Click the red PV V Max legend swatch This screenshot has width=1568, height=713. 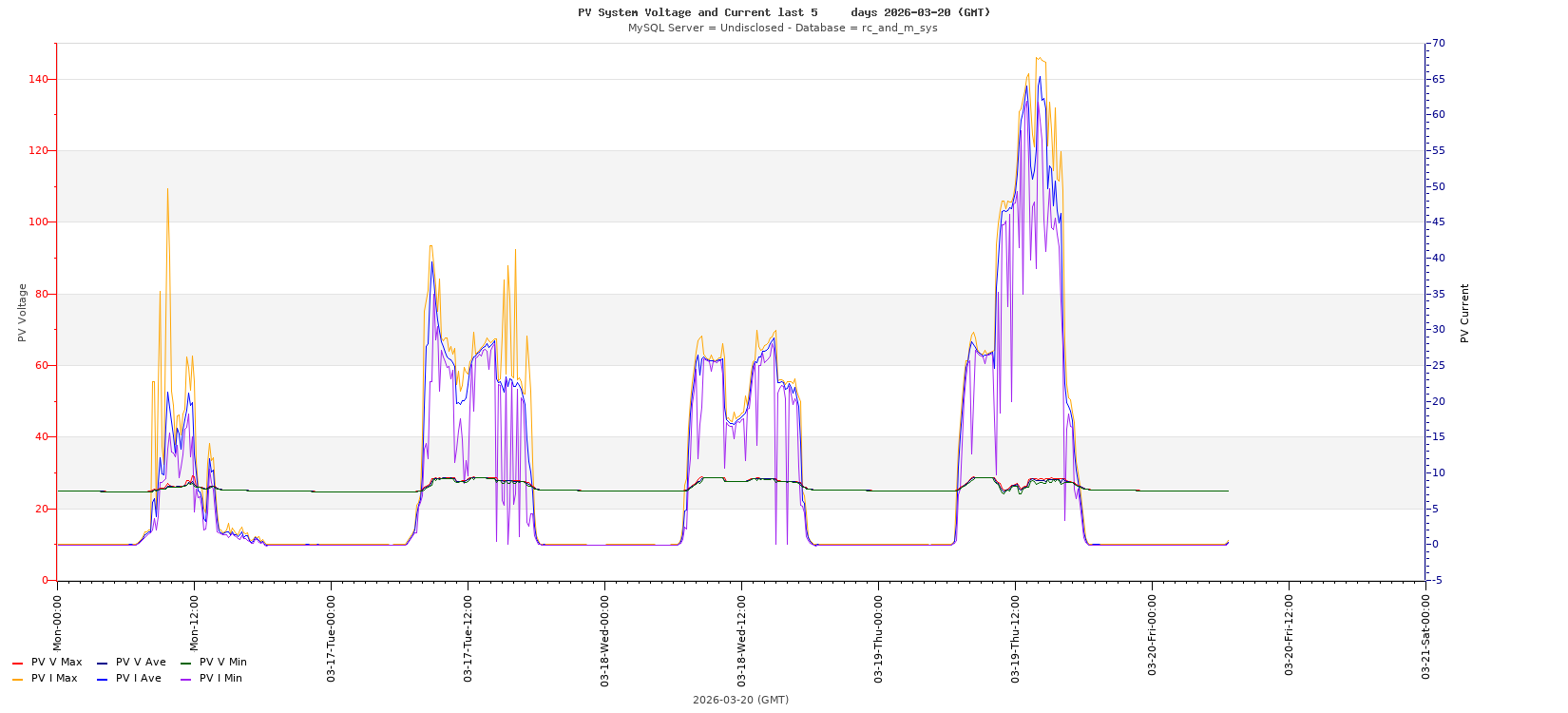(x=17, y=663)
